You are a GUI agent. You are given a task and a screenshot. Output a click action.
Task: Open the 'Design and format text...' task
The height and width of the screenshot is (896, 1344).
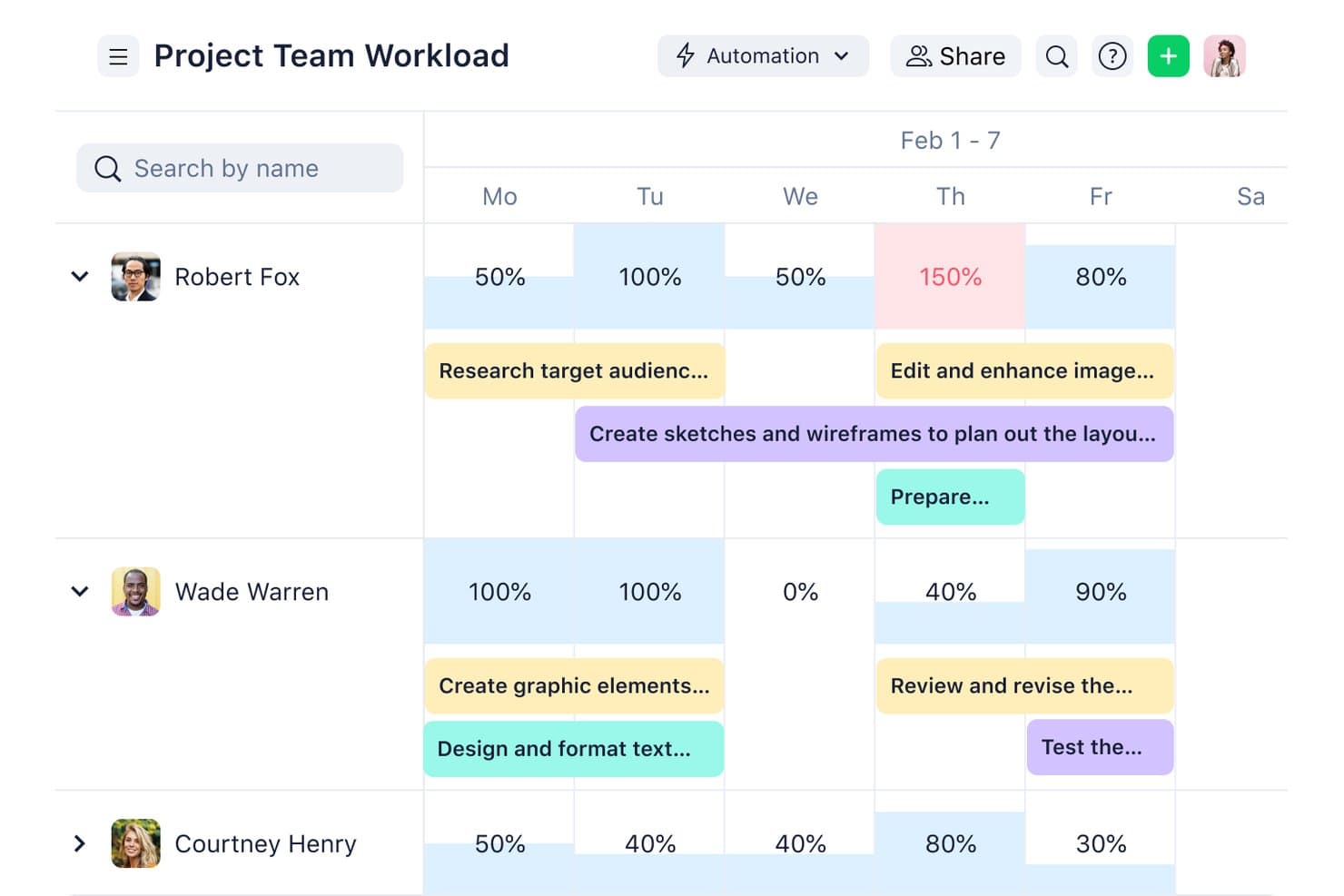point(574,749)
